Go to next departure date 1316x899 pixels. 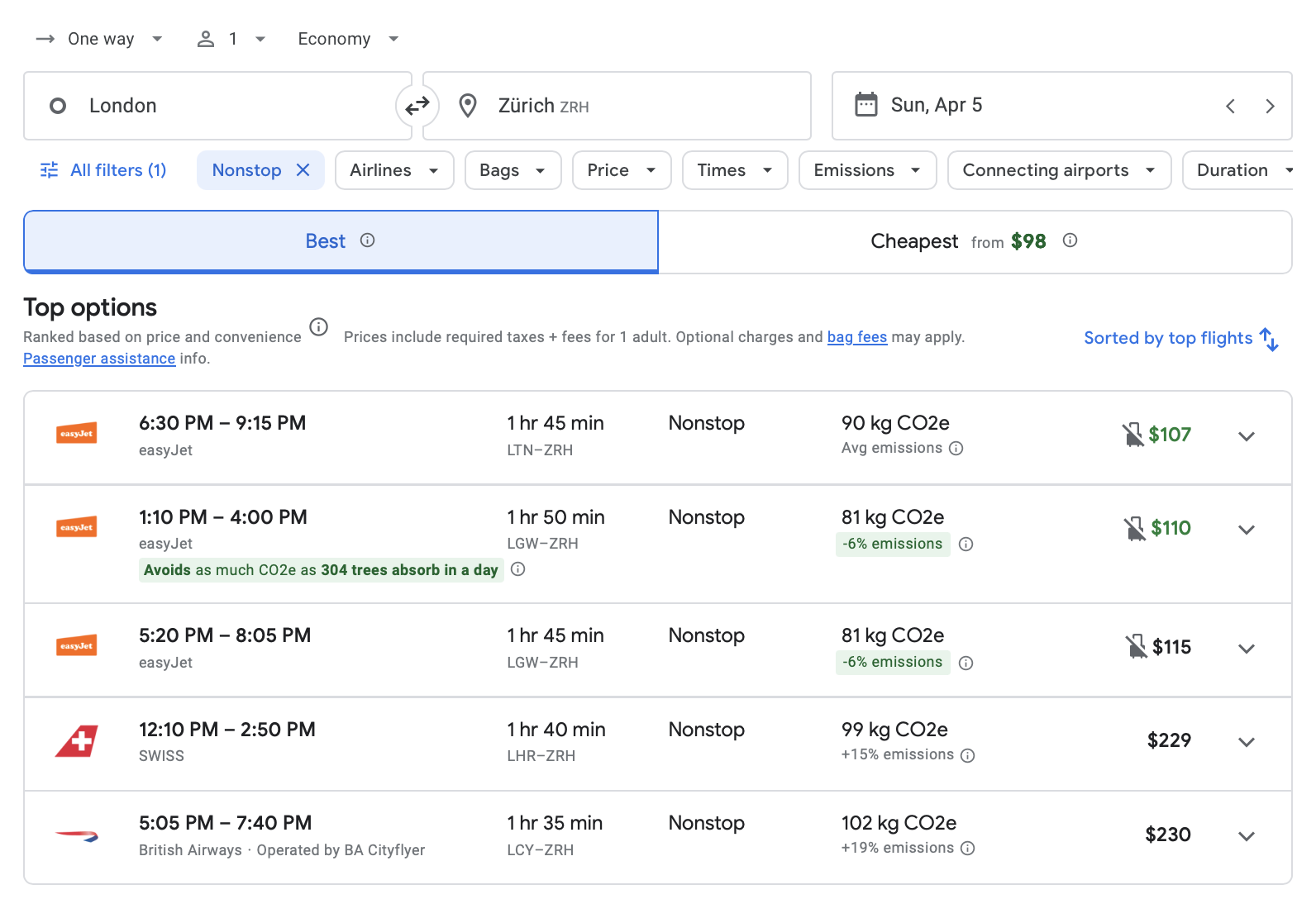click(1270, 106)
